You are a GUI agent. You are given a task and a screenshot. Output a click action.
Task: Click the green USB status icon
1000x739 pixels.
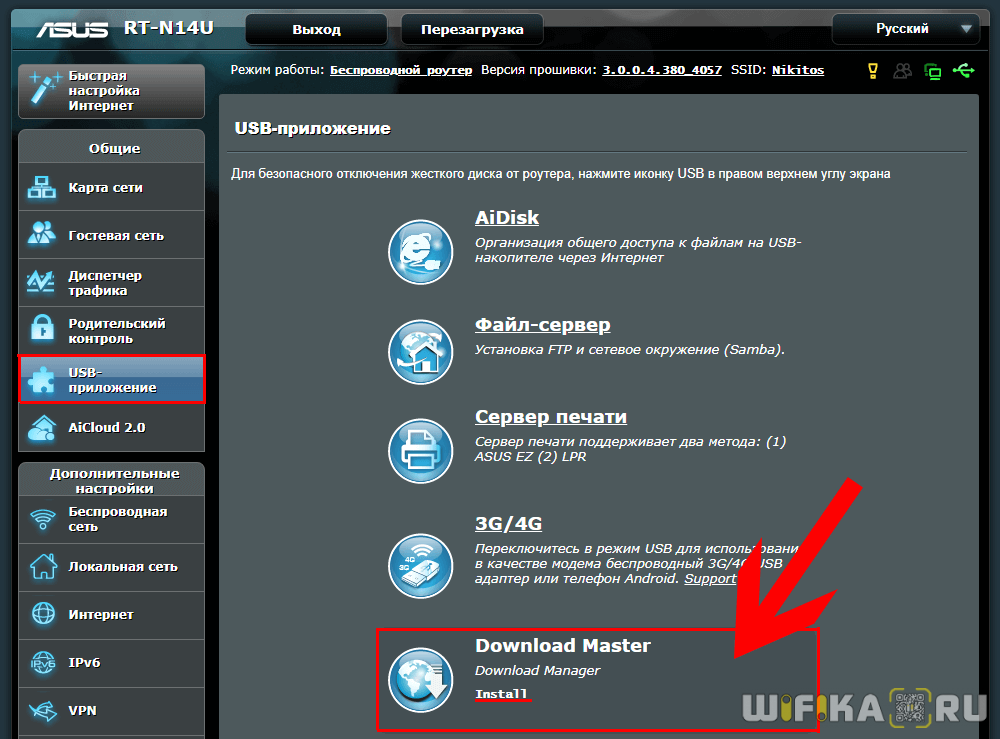point(964,70)
